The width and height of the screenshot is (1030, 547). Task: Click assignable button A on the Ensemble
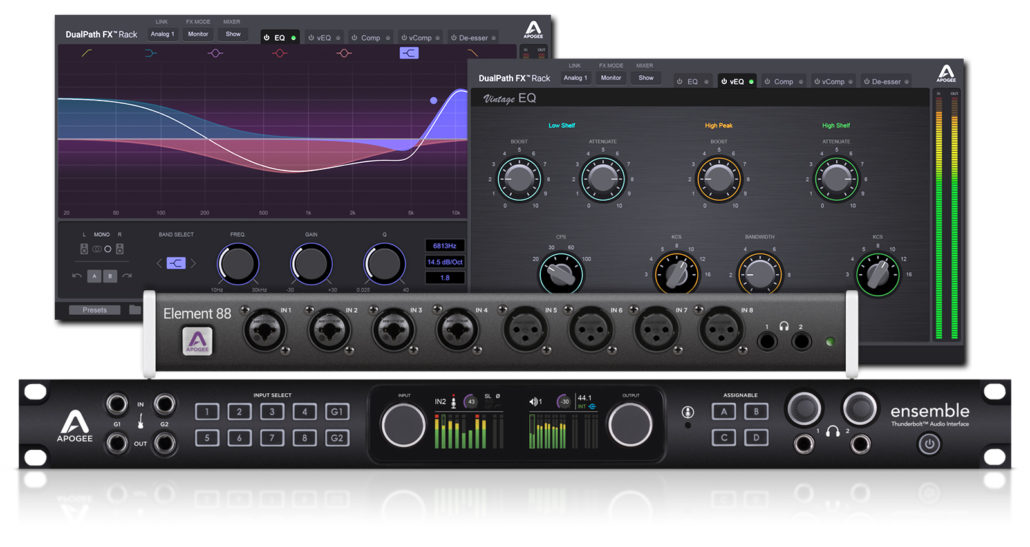coord(723,412)
